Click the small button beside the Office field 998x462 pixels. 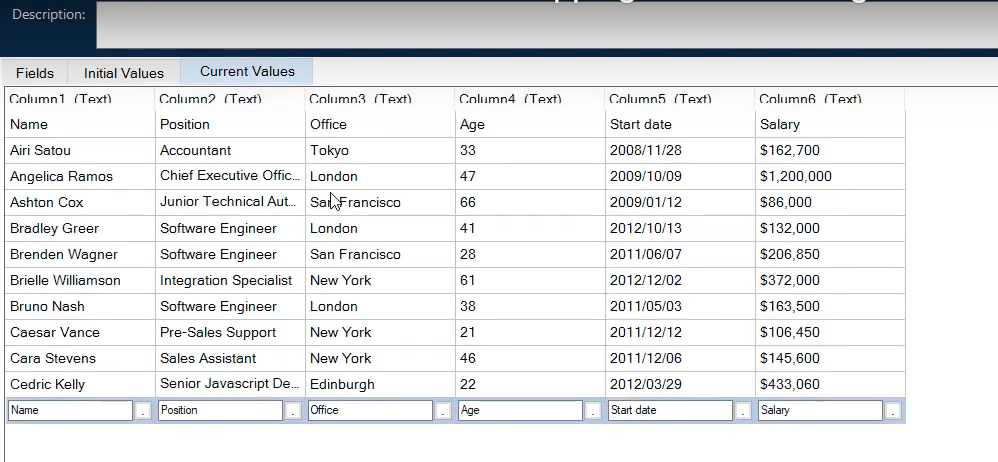point(443,411)
